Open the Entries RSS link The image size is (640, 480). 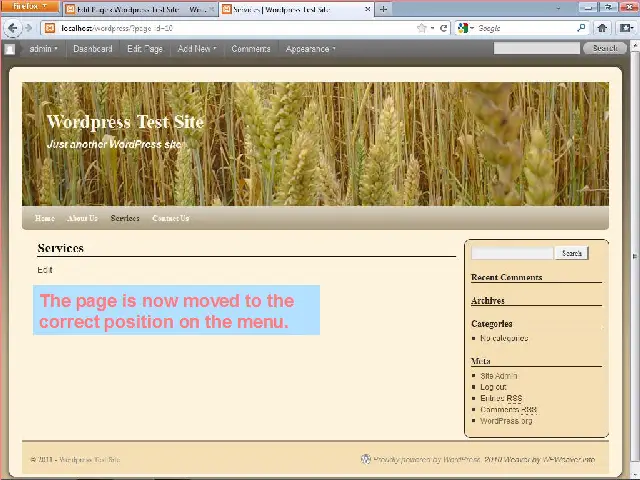[x=501, y=398]
